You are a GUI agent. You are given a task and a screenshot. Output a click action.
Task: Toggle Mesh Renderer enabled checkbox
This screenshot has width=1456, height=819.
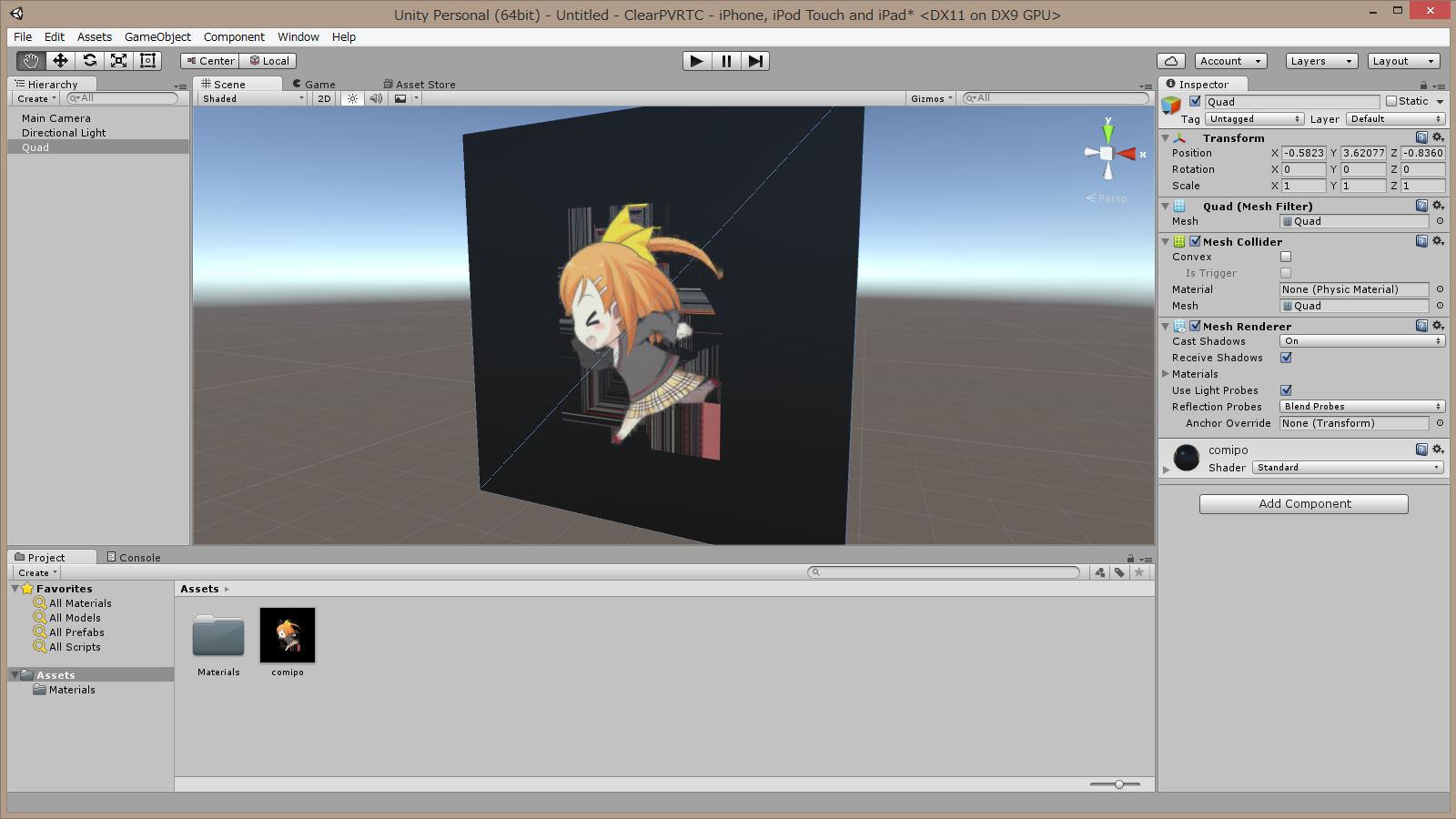[x=1195, y=326]
